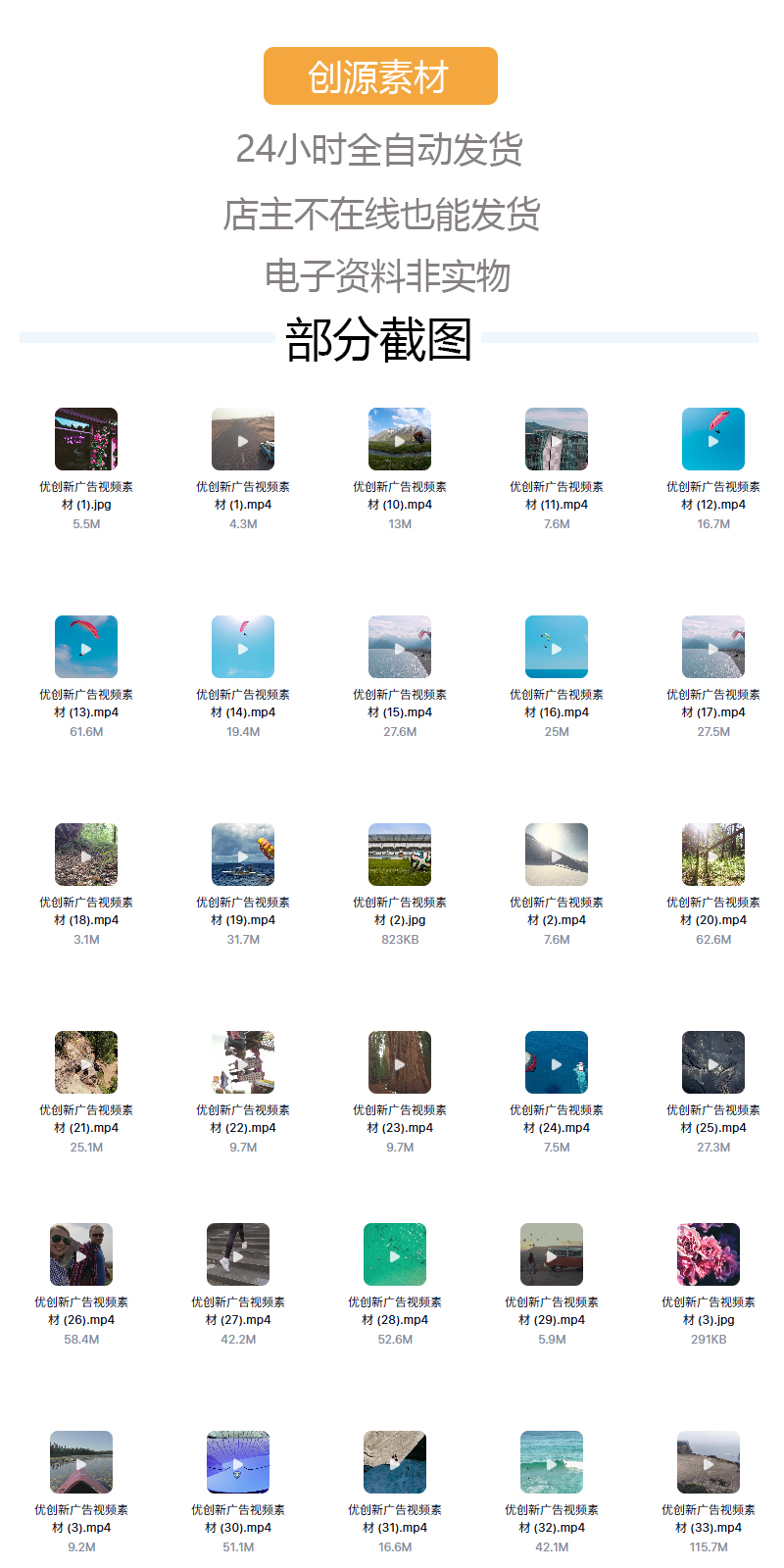This screenshot has height=1568, width=784.
Task: Open thumbnail of 优创新广告视频素材 (1).jpg
Action: [x=86, y=439]
